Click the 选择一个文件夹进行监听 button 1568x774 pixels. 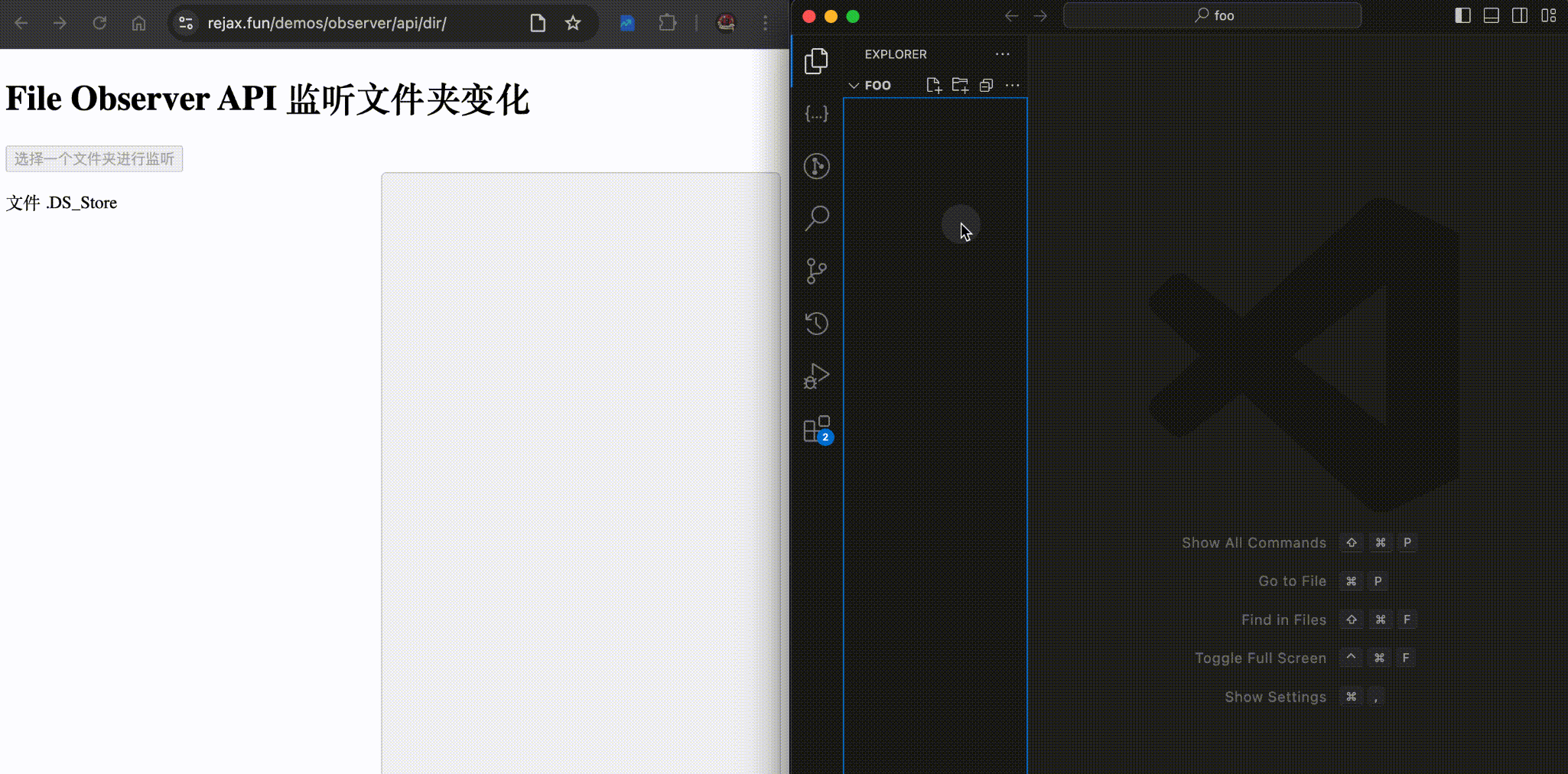pos(94,158)
